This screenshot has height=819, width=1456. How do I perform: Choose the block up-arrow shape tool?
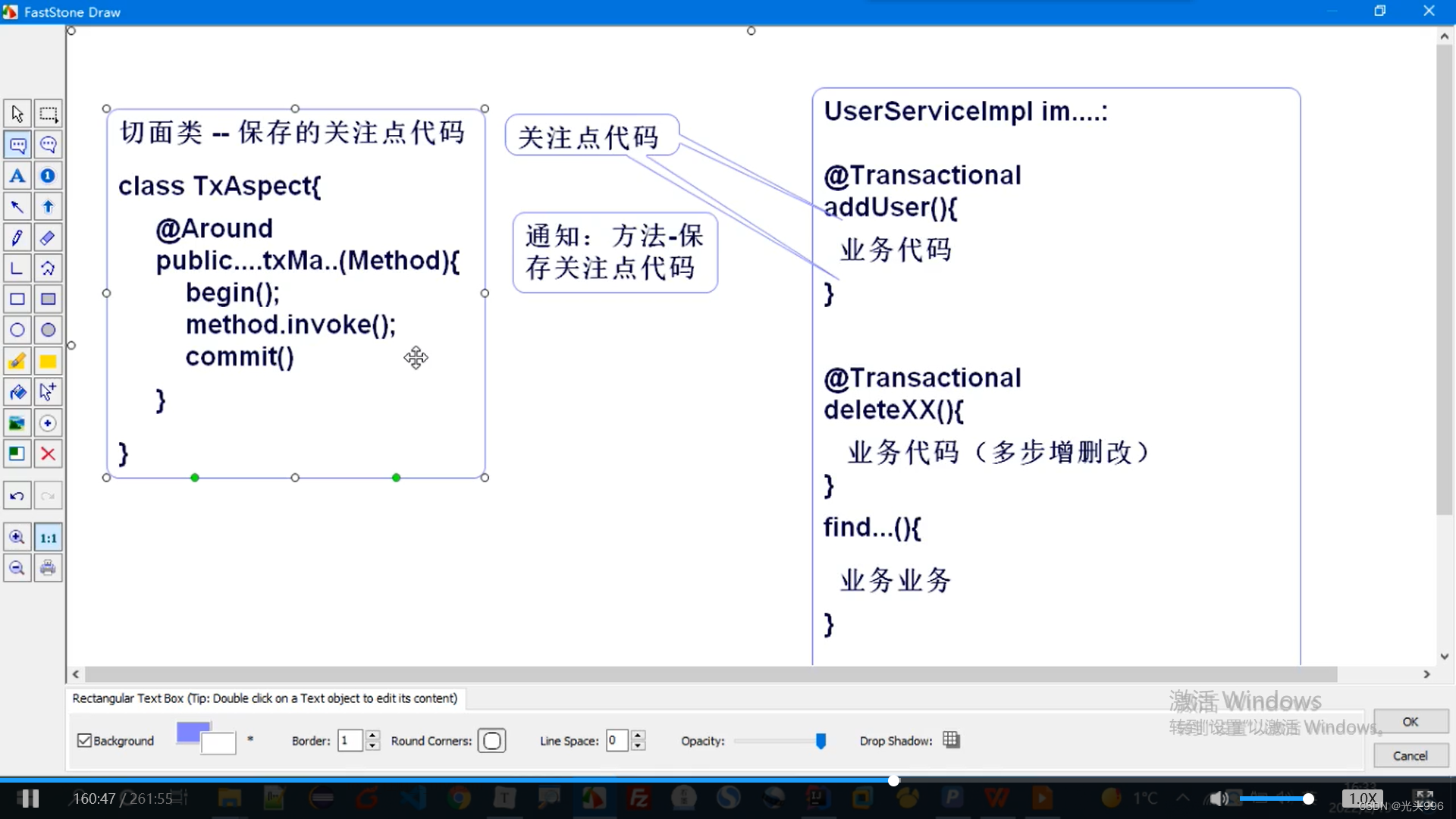(48, 206)
